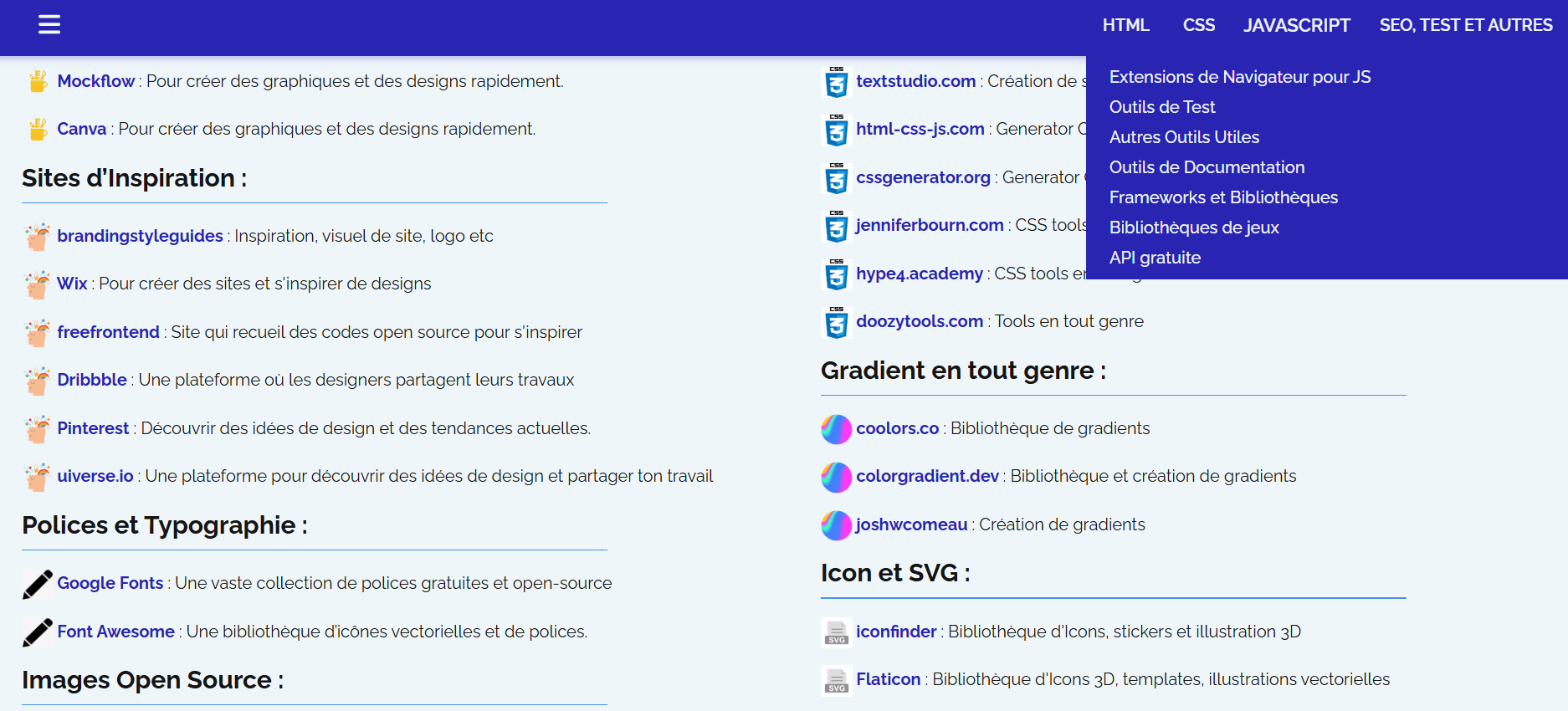
Task: Open the CSS navigation menu
Action: [1198, 25]
